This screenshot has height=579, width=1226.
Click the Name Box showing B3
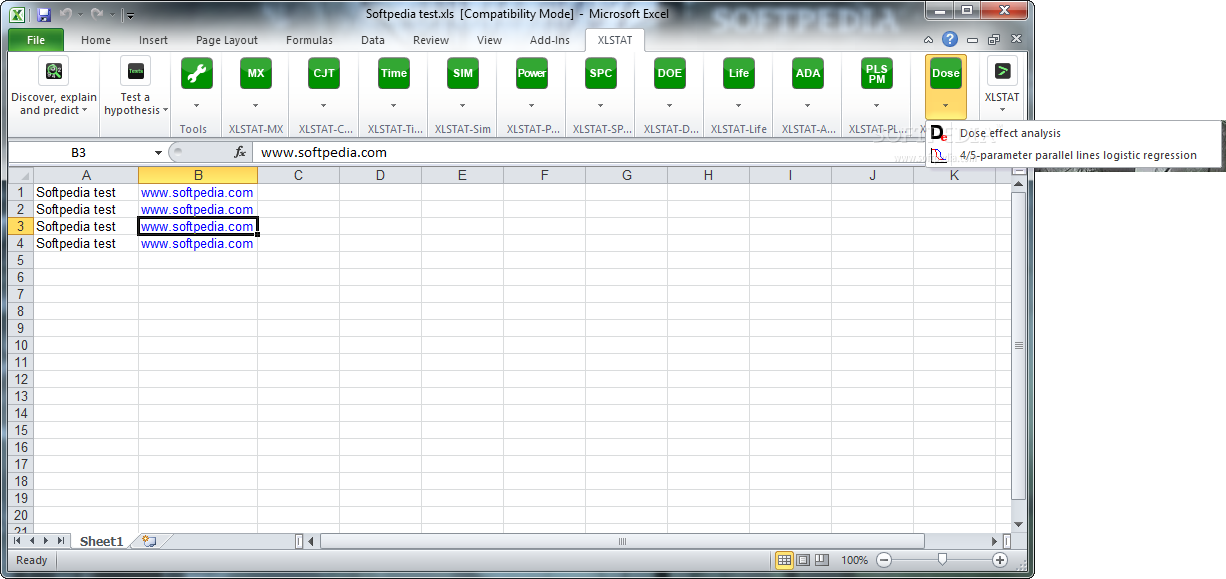(79, 153)
